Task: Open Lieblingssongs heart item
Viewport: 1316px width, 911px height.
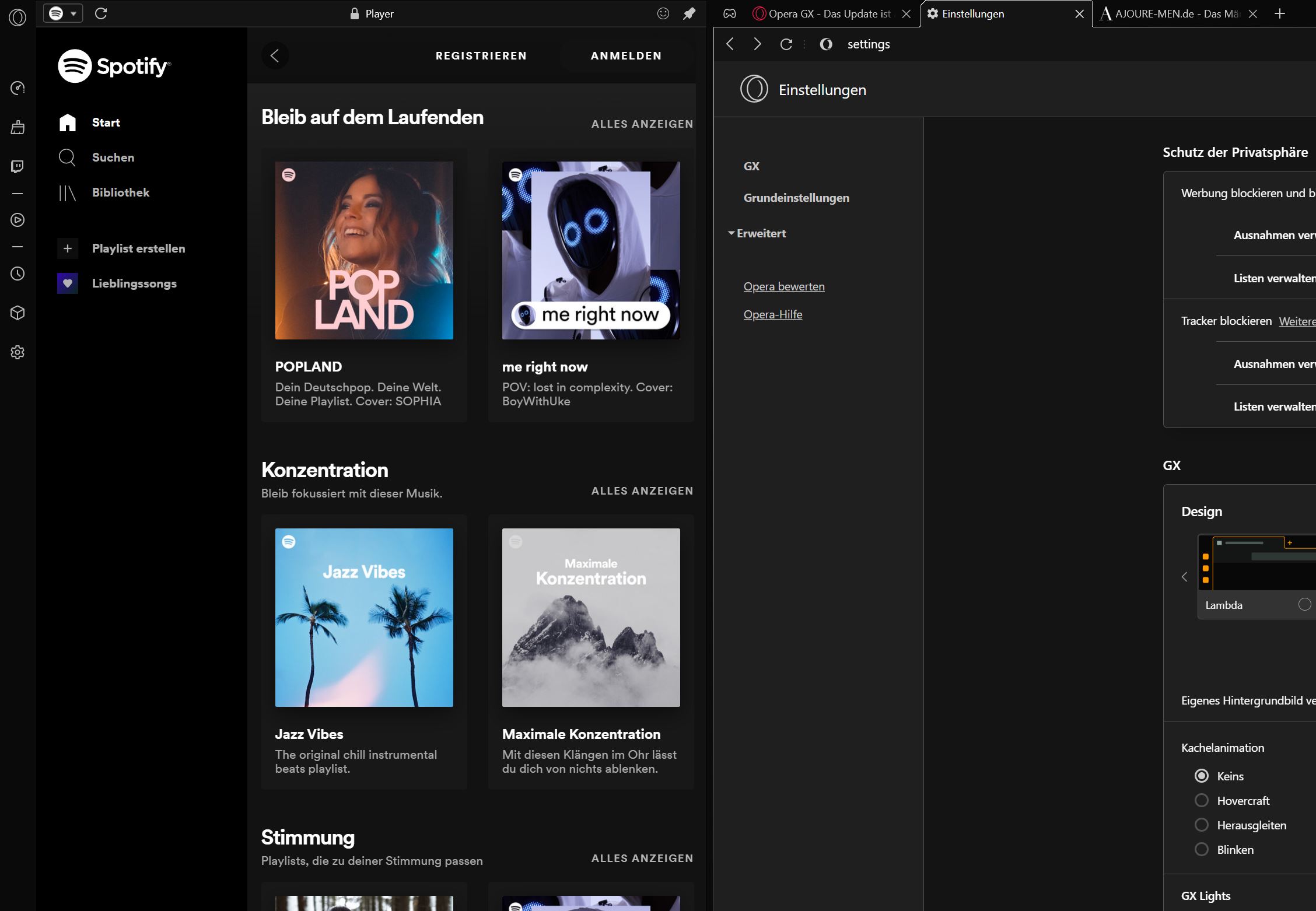Action: click(117, 283)
